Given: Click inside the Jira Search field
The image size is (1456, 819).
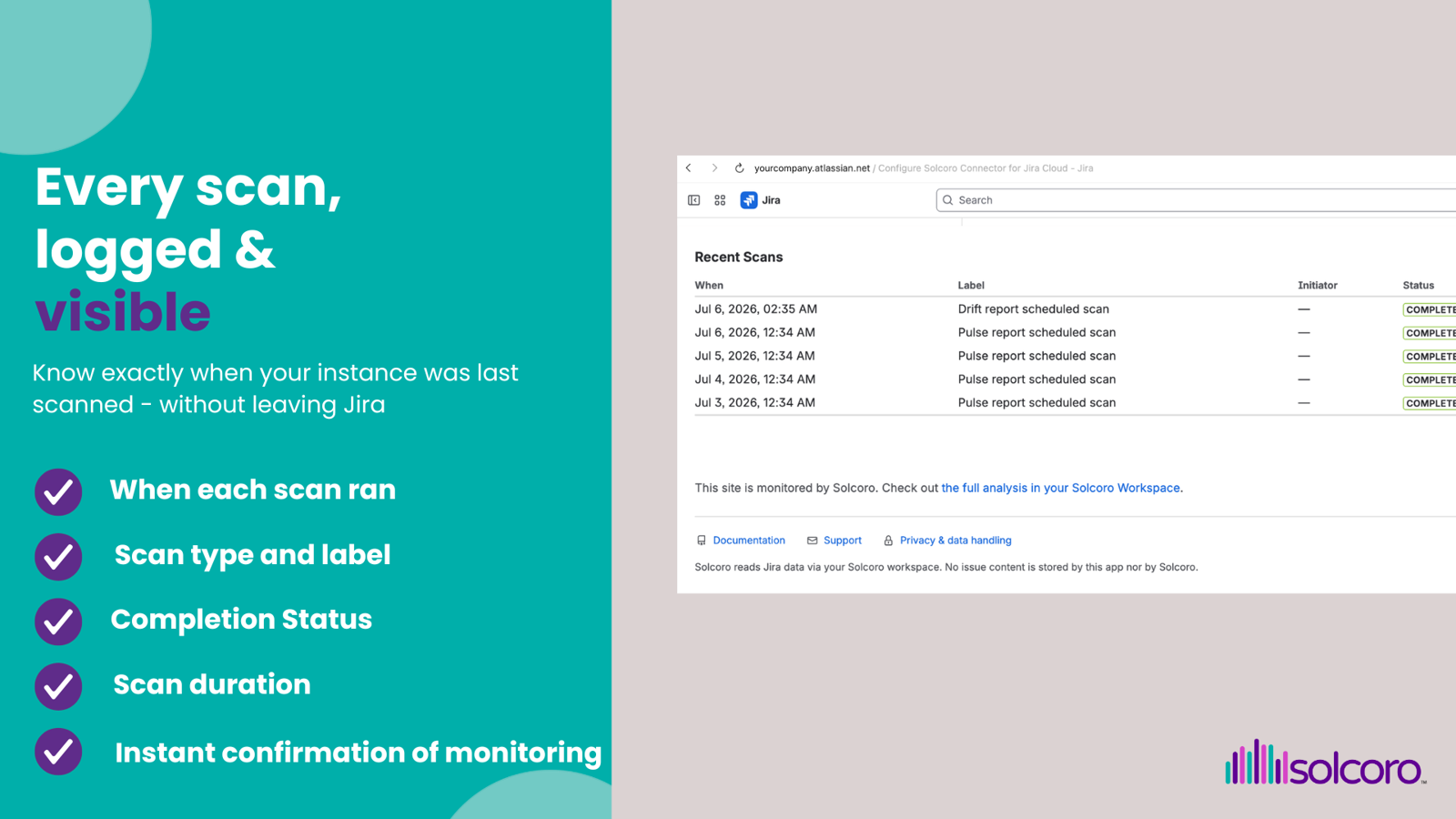Looking at the screenshot, I should point(1196,200).
